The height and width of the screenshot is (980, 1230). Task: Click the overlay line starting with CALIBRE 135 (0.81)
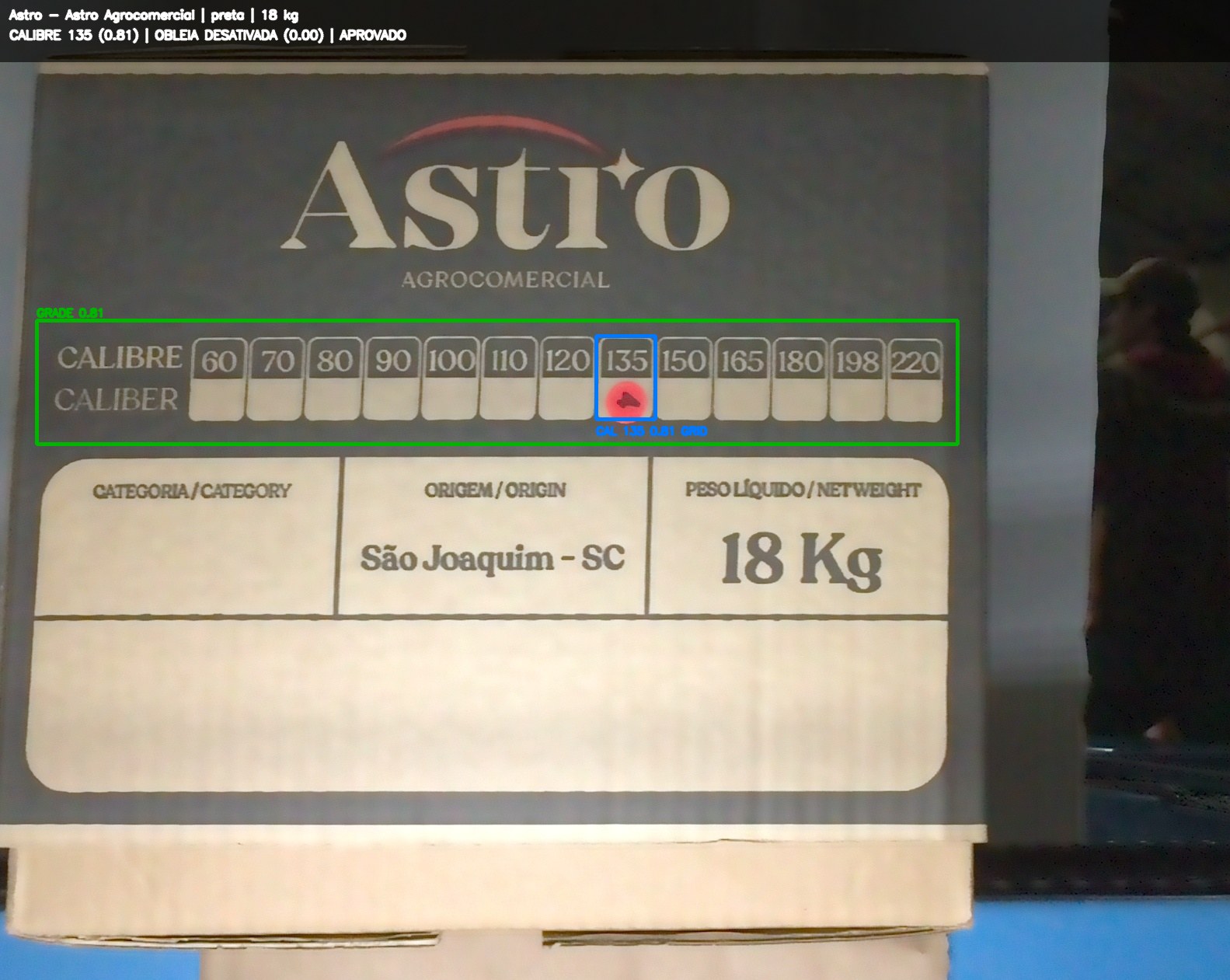click(x=207, y=35)
